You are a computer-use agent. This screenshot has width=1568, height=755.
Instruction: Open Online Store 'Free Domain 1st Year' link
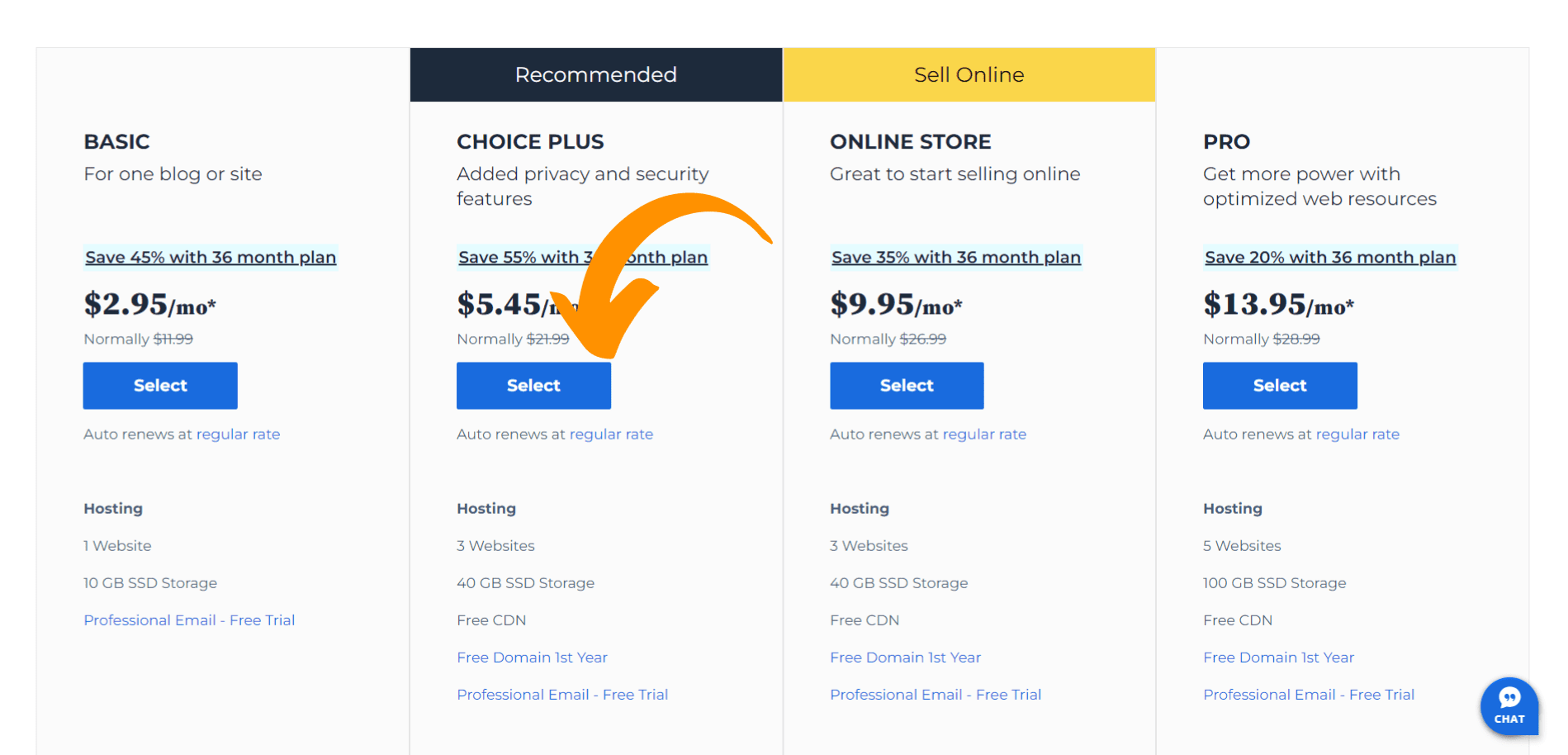(905, 658)
